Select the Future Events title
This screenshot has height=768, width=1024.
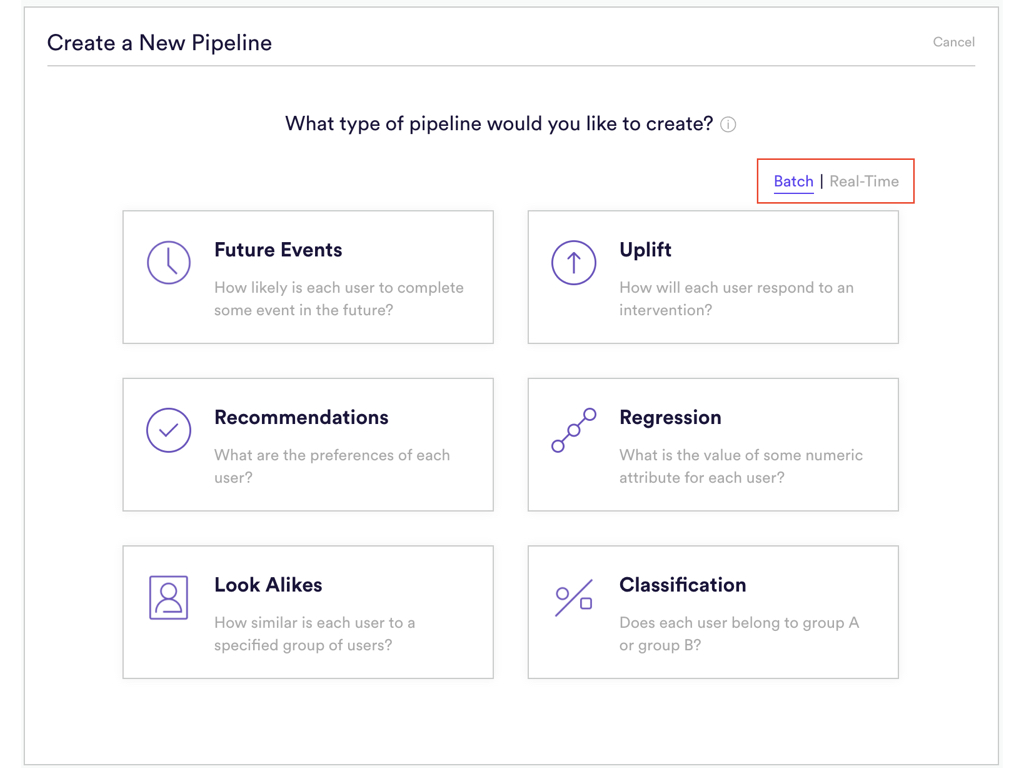[278, 250]
